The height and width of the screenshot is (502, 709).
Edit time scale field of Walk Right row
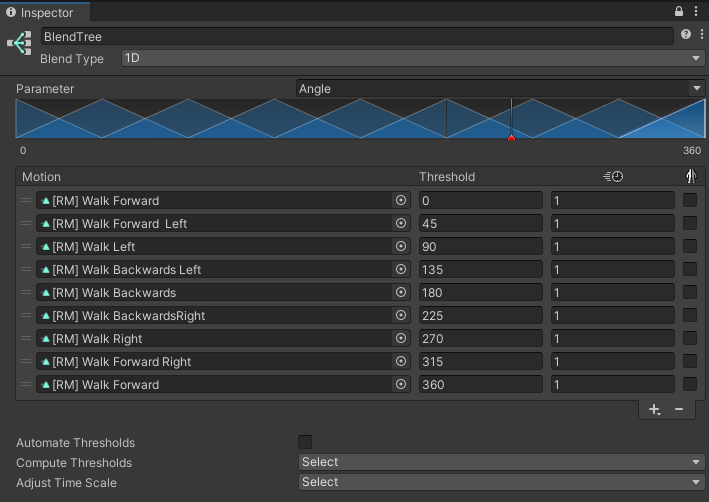click(x=613, y=339)
